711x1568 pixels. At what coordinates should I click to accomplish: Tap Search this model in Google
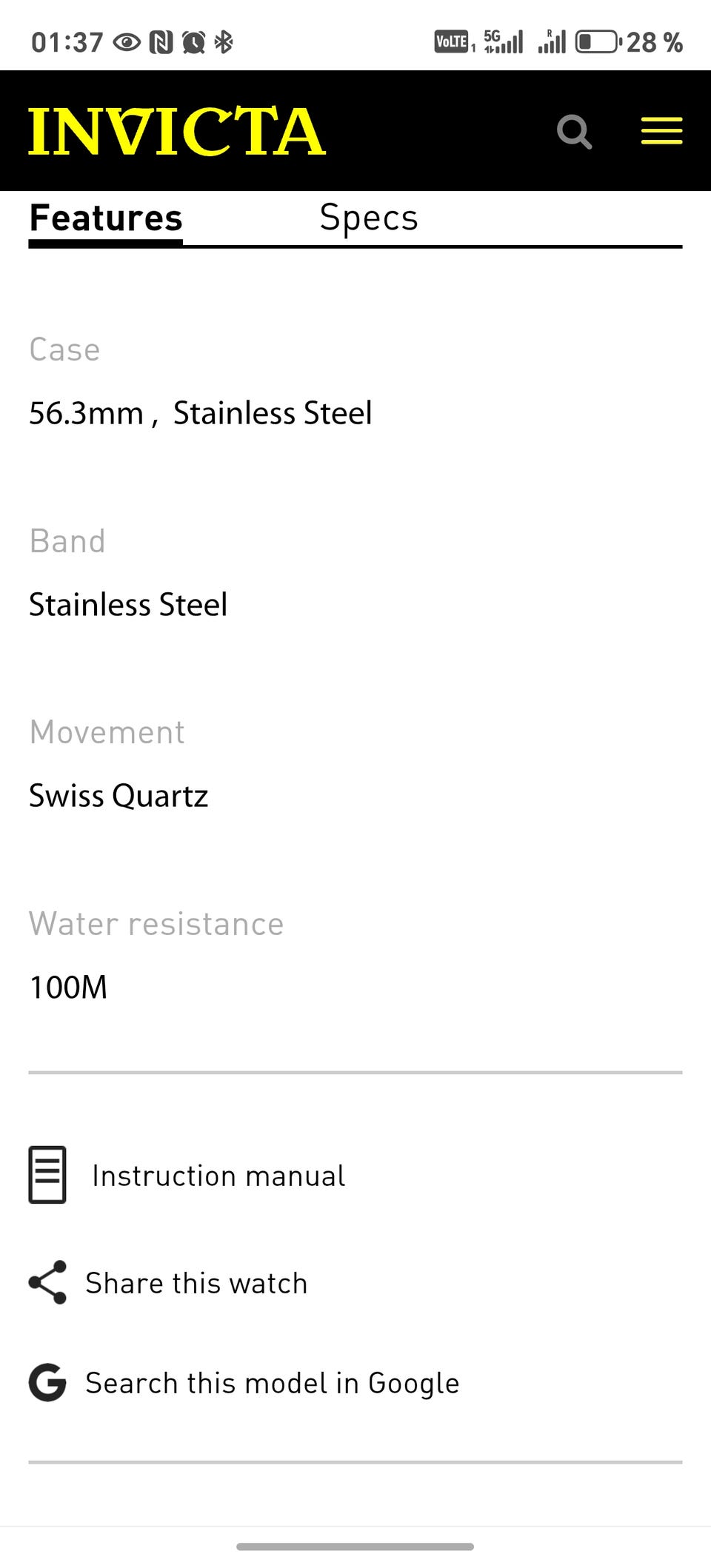coord(272,1383)
